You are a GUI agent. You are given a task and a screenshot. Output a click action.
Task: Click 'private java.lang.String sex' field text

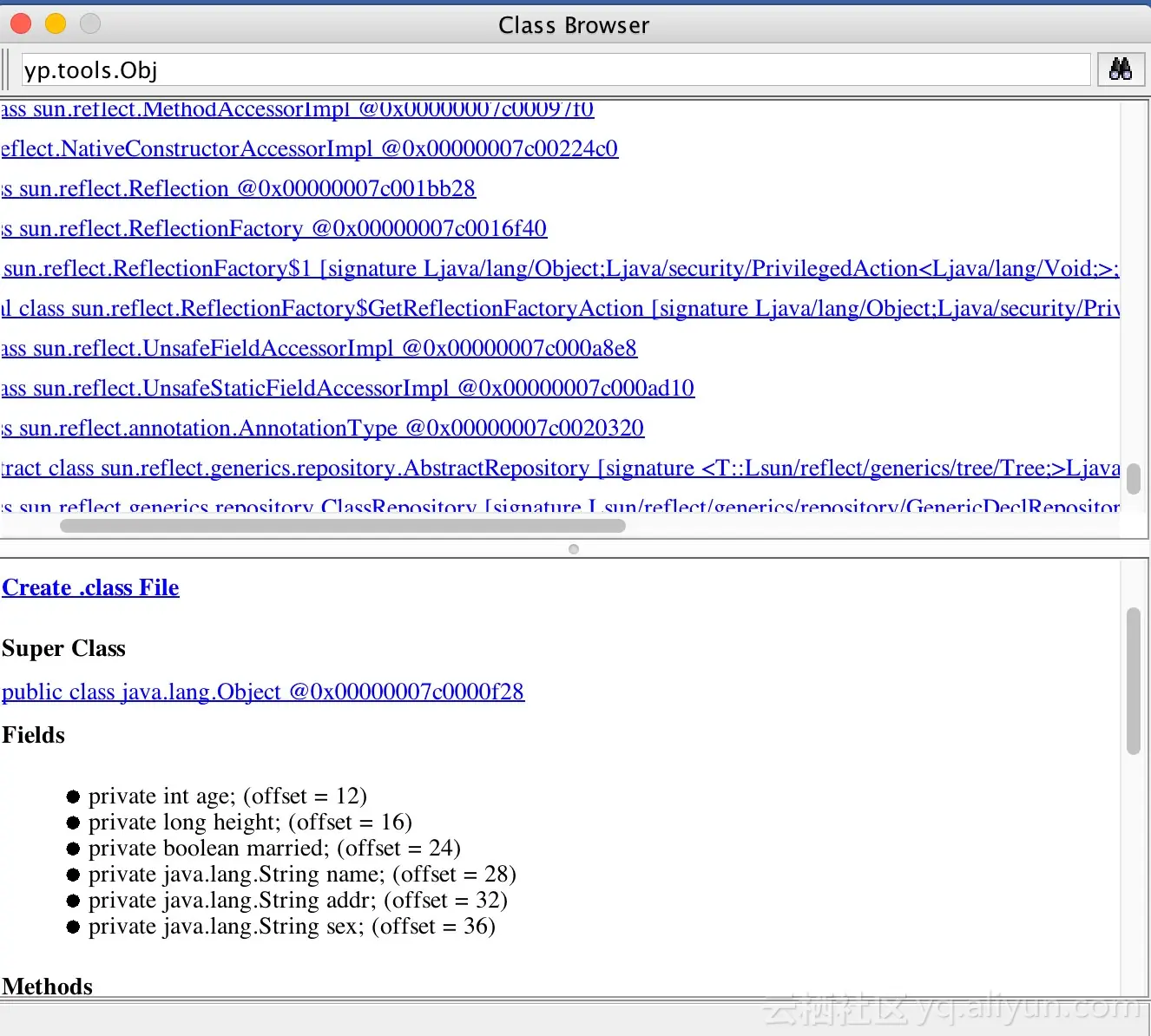(293, 926)
